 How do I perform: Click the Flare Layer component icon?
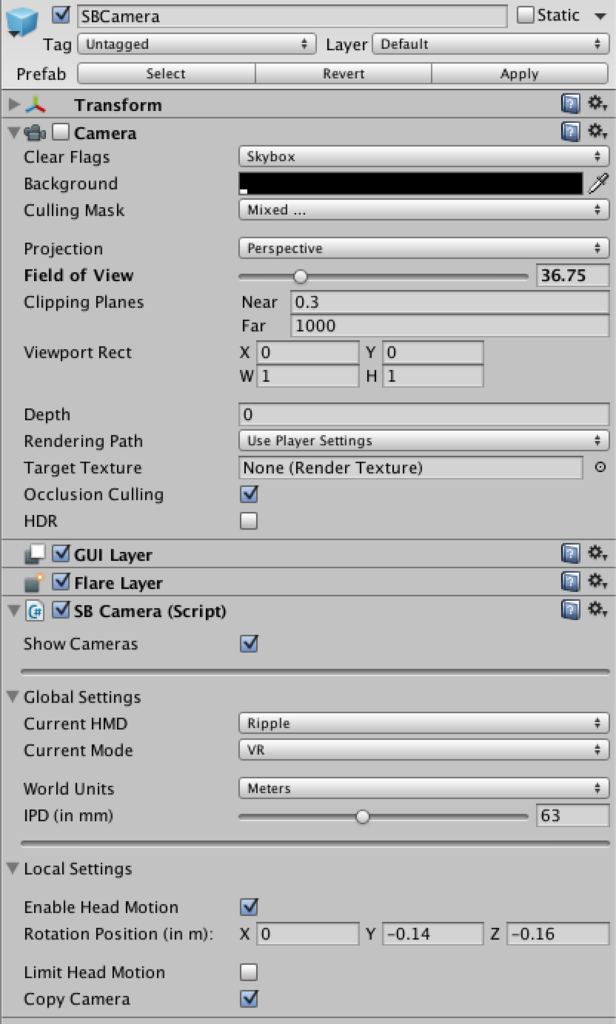tap(35, 583)
